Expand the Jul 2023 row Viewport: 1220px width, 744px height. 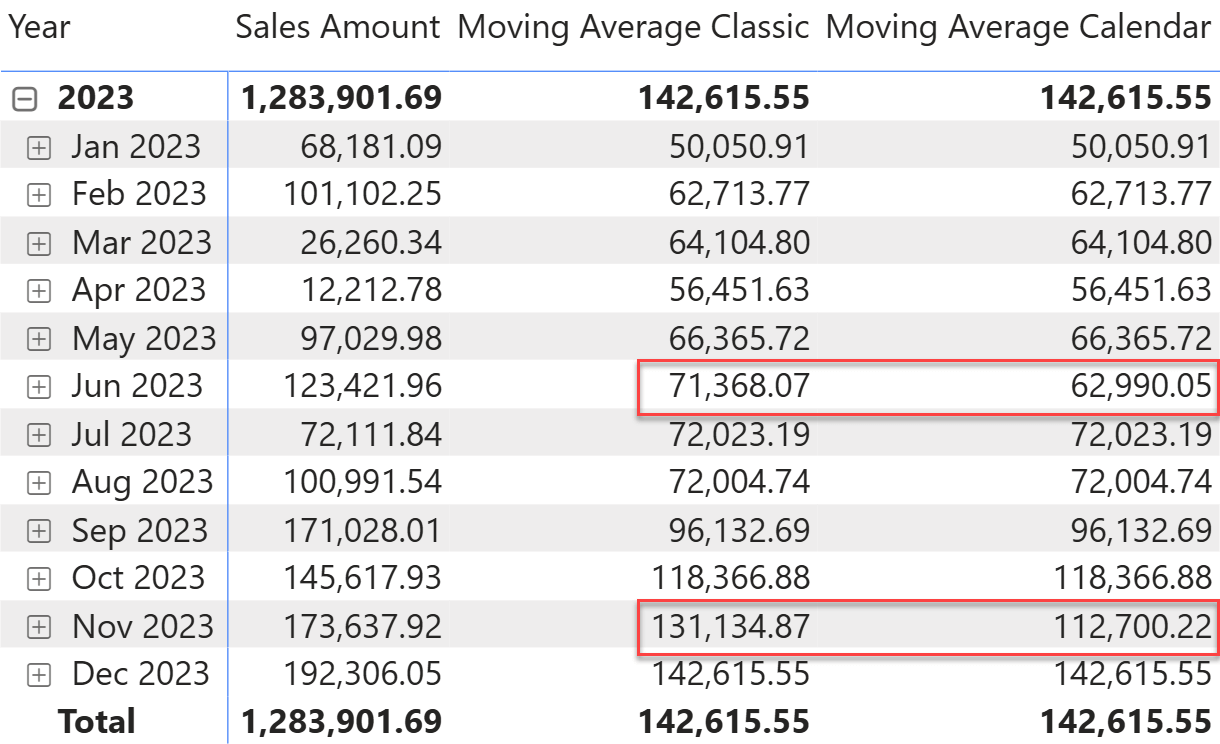(x=38, y=435)
